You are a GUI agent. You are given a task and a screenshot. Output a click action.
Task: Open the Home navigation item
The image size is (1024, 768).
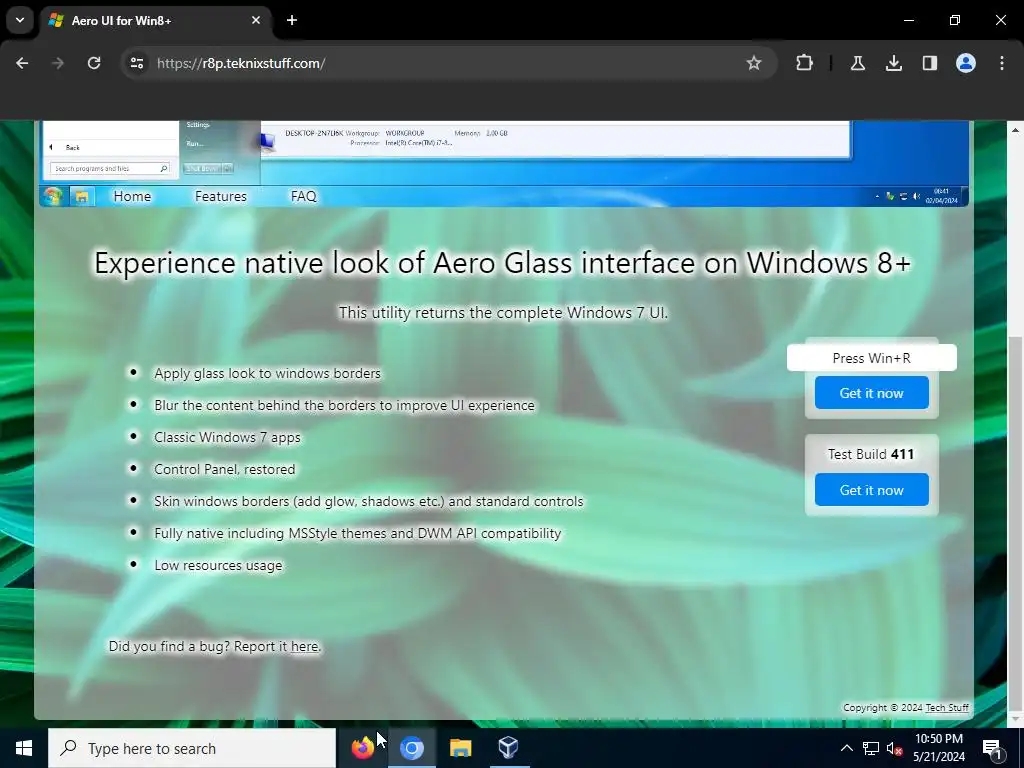(x=132, y=197)
